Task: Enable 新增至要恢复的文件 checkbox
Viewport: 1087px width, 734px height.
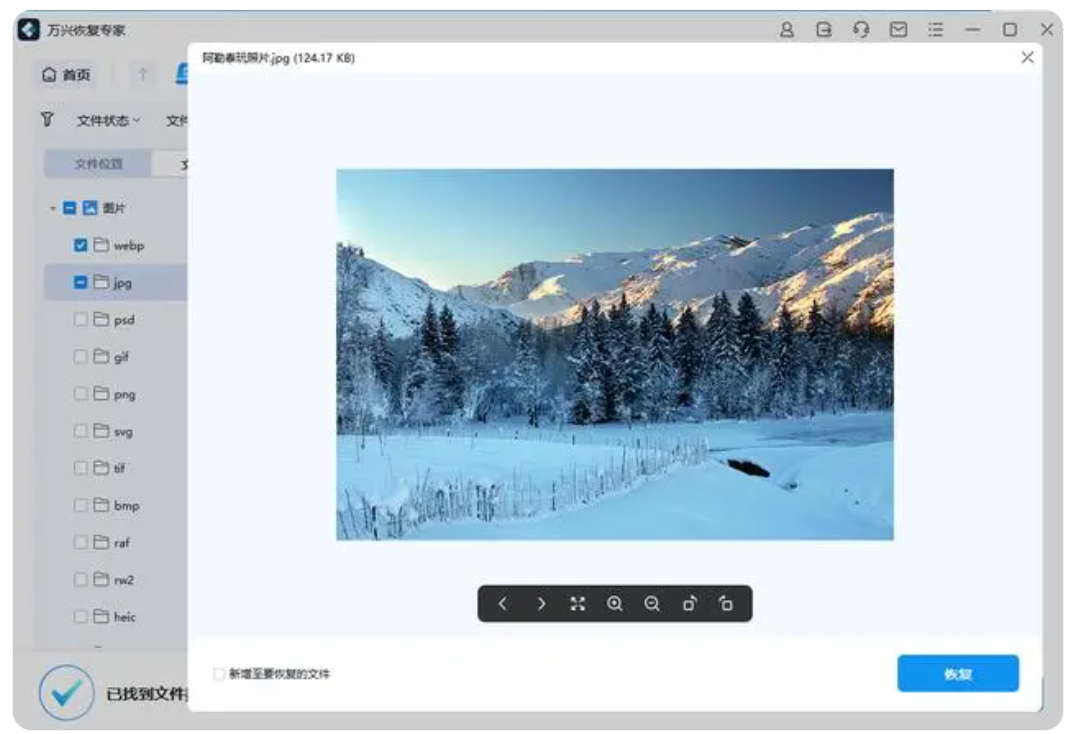Action: coord(219,674)
